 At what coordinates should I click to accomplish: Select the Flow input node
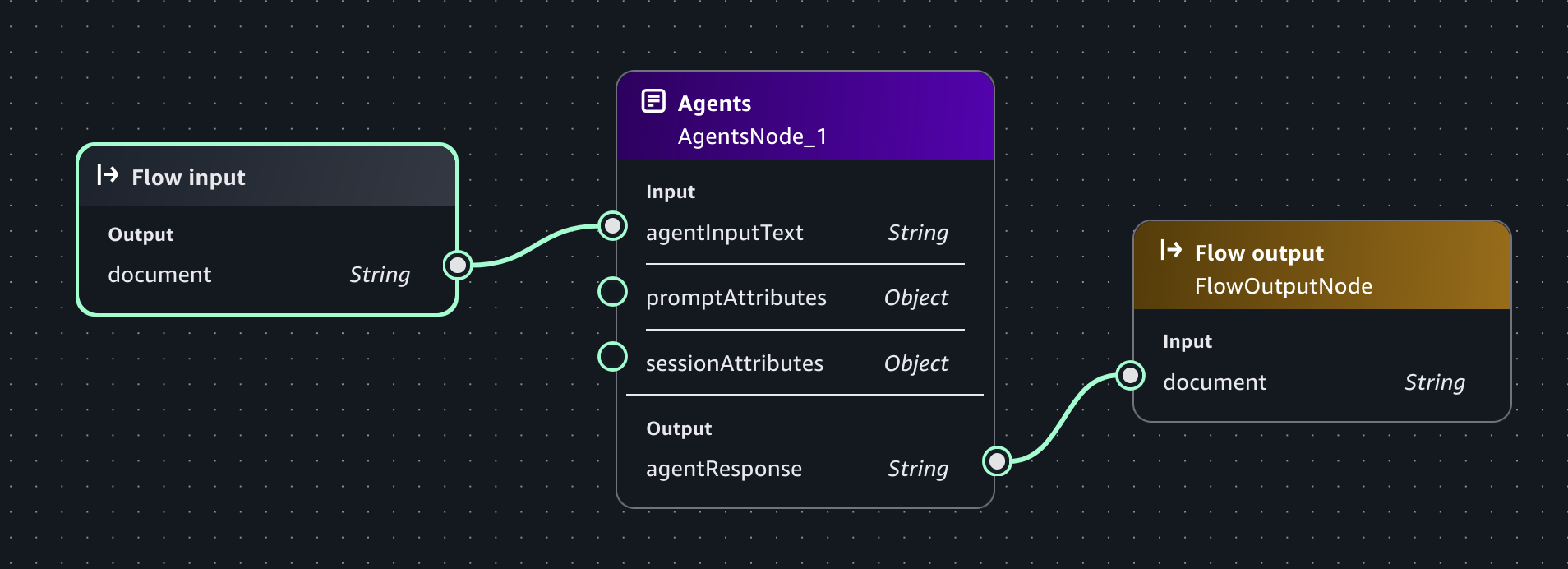click(x=267, y=230)
